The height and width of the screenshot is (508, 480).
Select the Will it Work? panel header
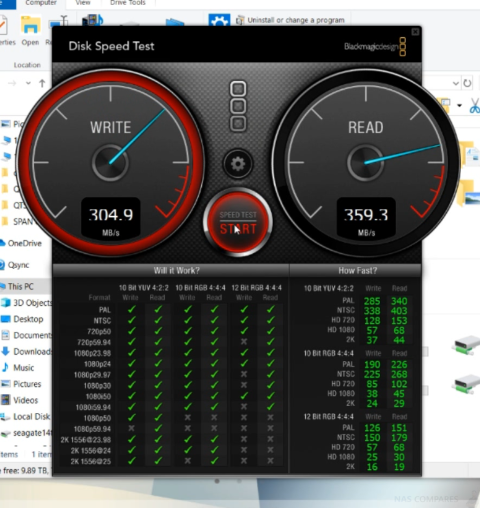tap(170, 270)
